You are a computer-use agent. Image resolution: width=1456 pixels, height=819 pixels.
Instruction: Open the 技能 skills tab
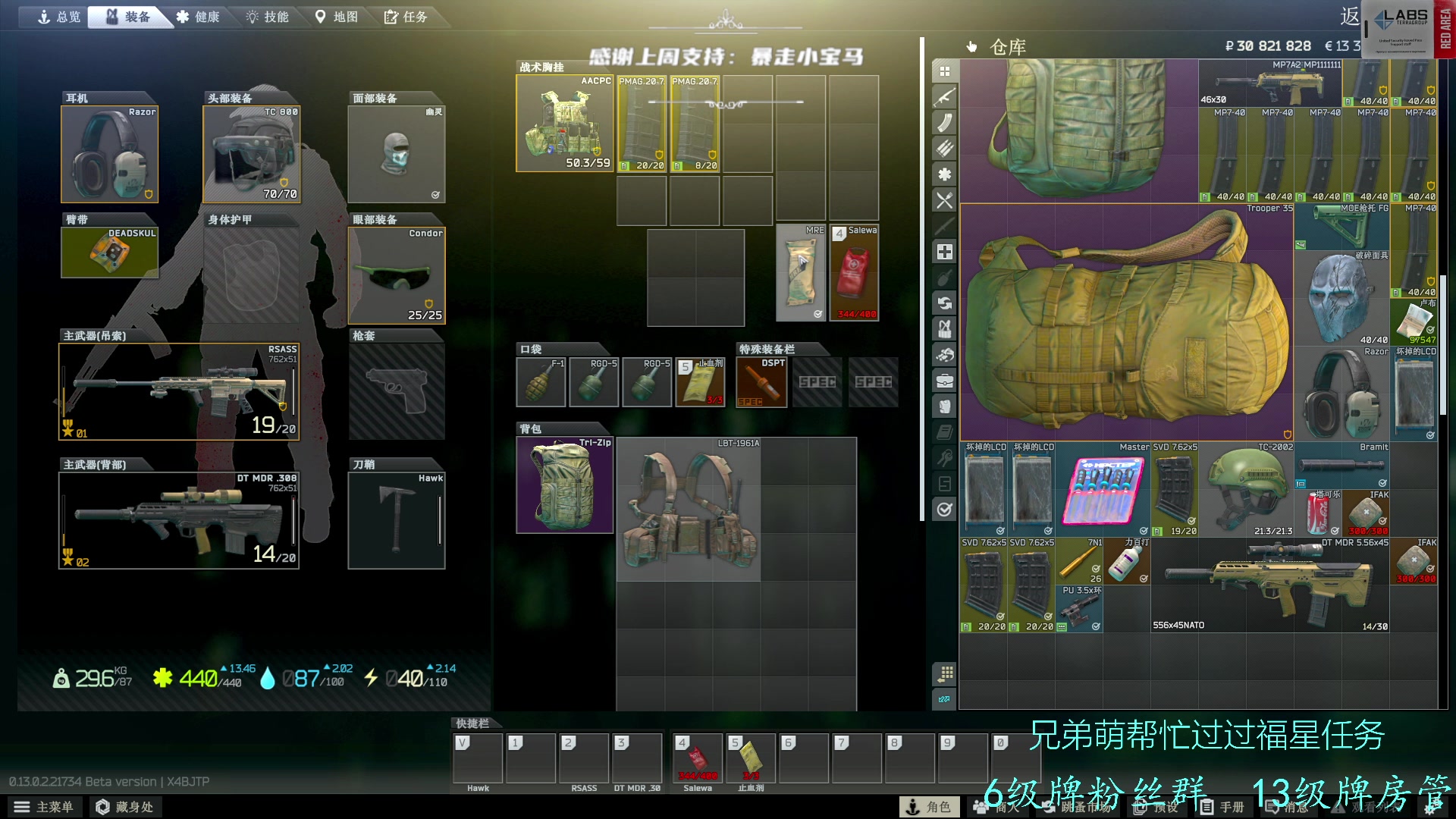point(268,17)
